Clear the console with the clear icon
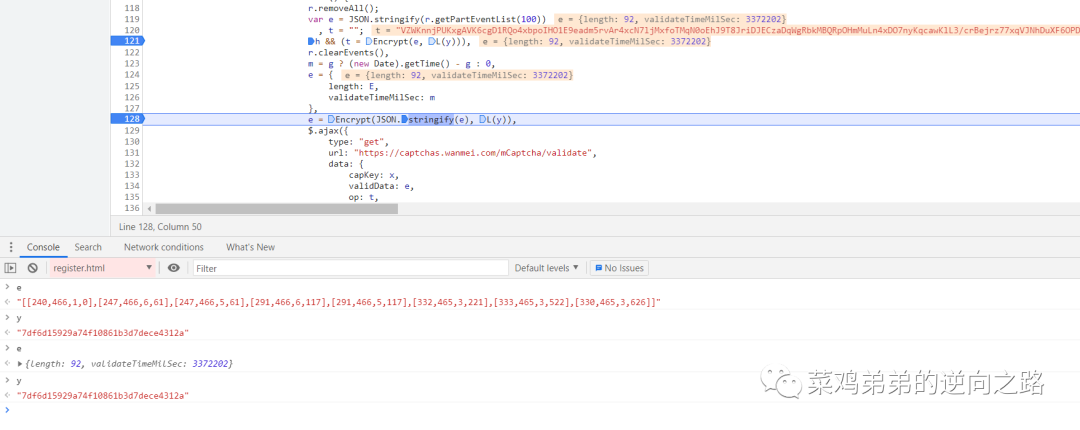The width and height of the screenshot is (1080, 430). 32,268
